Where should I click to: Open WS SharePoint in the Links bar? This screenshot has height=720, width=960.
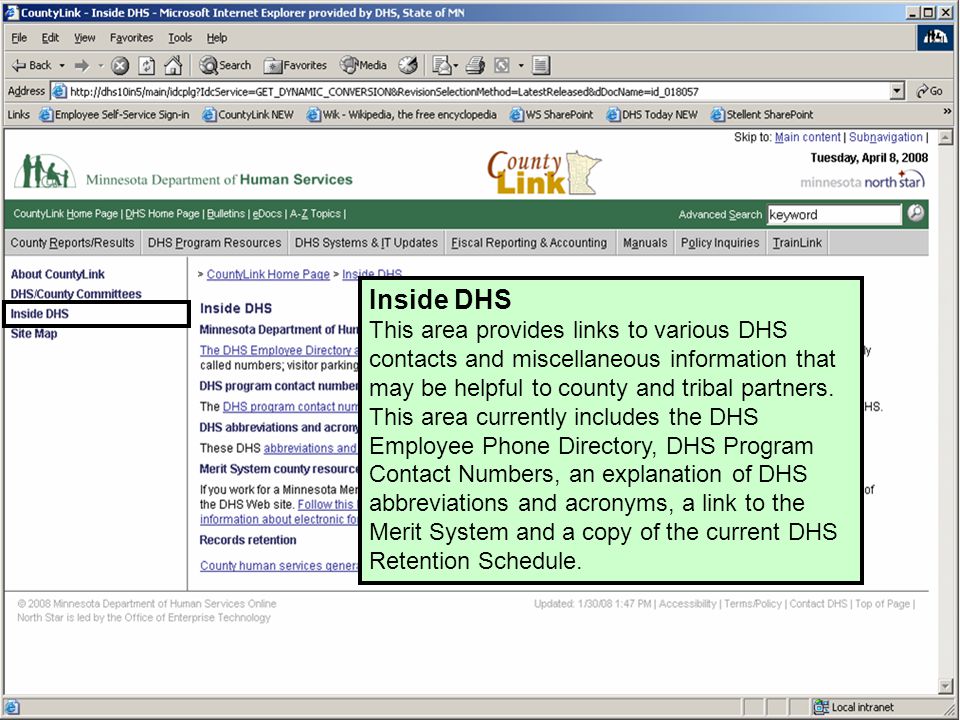pos(552,114)
